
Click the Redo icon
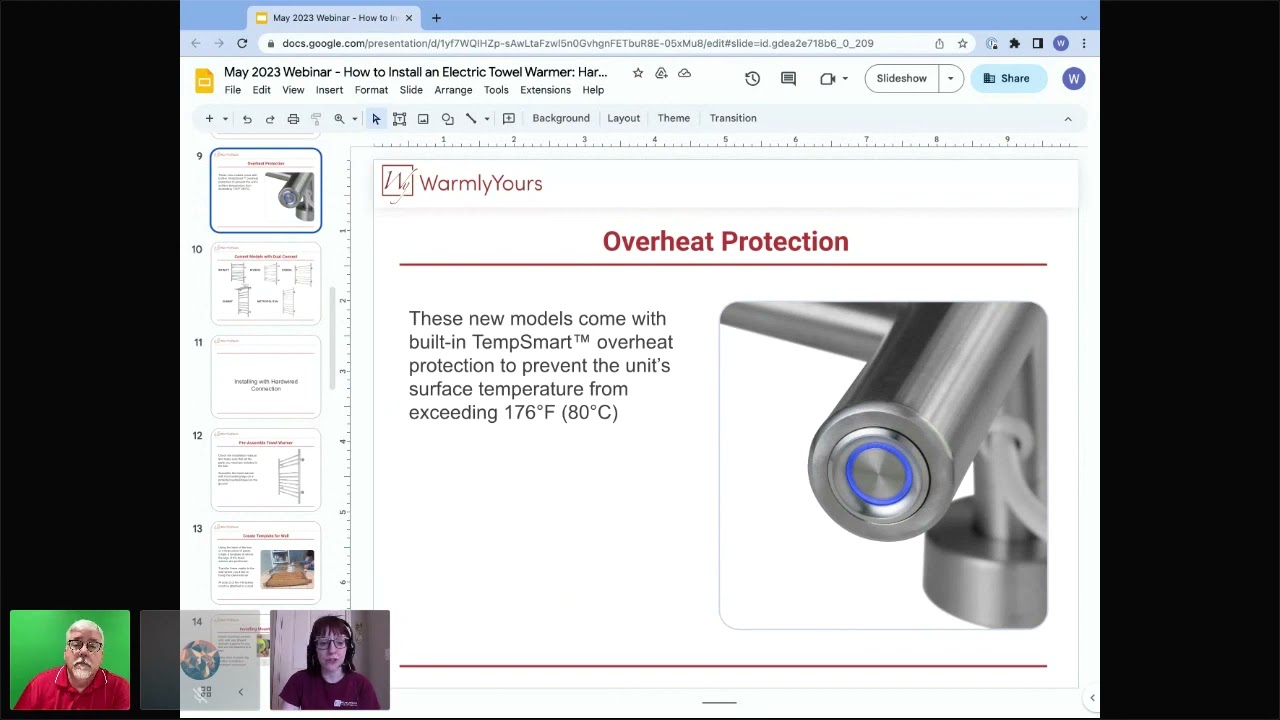tap(270, 118)
